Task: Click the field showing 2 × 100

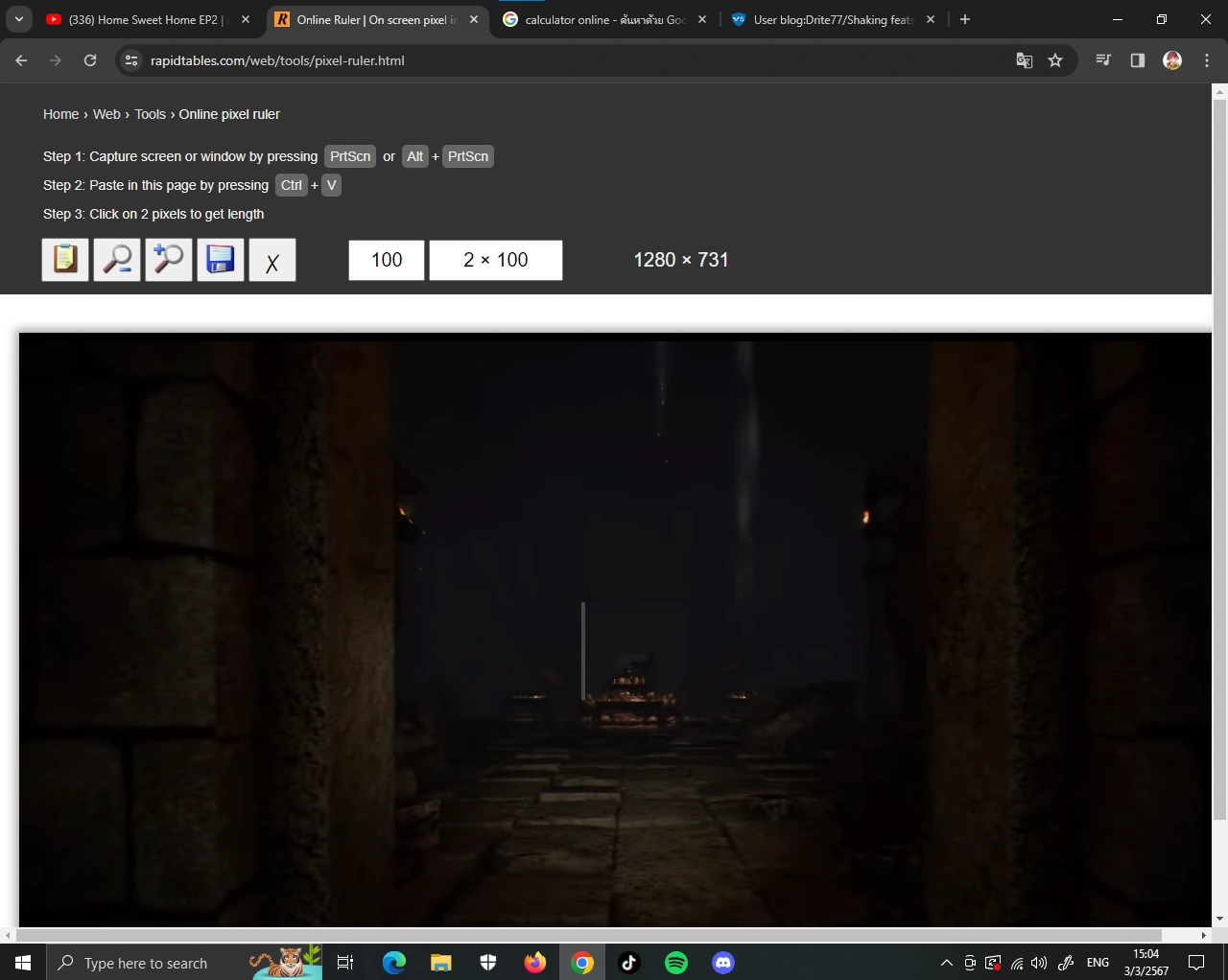Action: 496,260
